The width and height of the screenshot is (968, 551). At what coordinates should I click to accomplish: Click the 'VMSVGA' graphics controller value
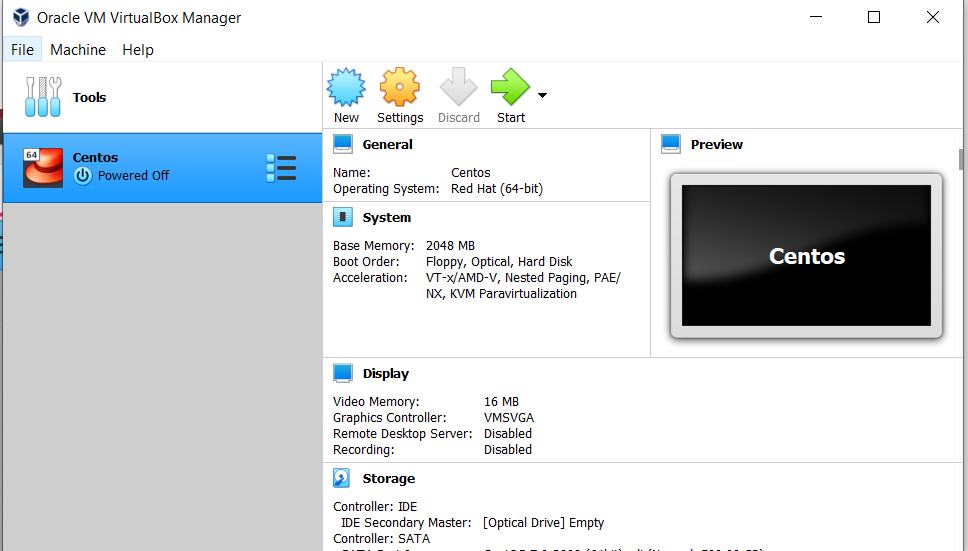[x=509, y=418]
